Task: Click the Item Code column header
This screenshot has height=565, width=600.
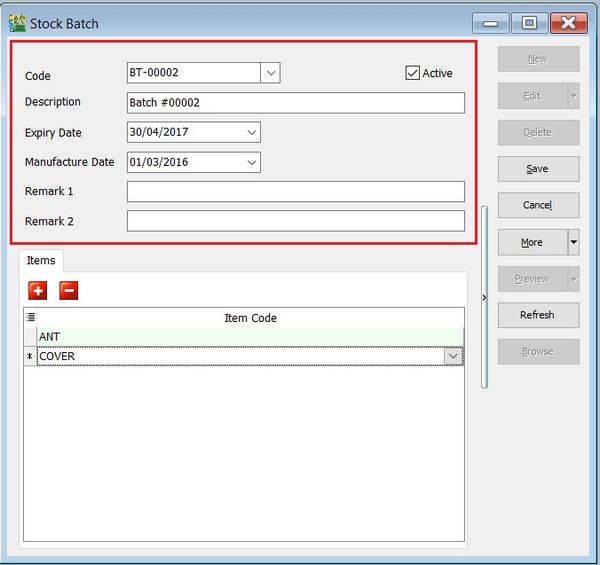Action: pyautogui.click(x=250, y=318)
